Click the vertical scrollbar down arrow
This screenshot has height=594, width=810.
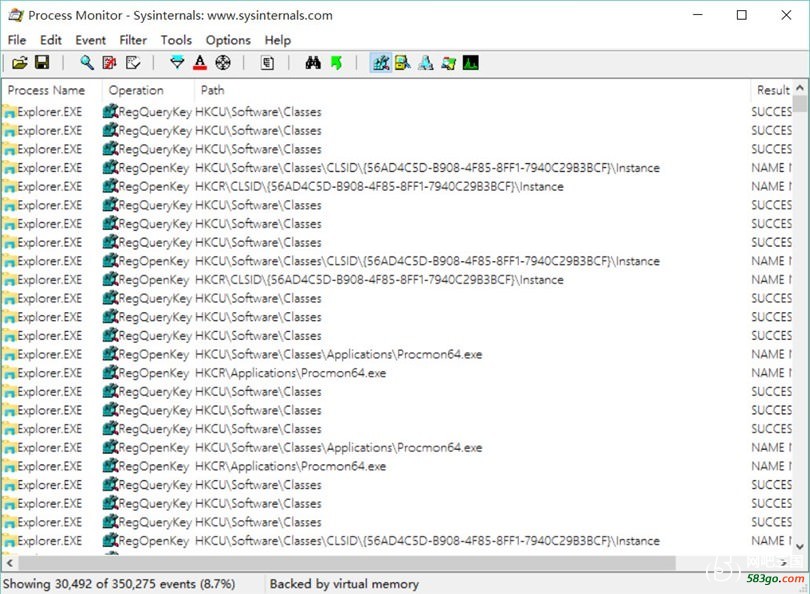pos(800,546)
